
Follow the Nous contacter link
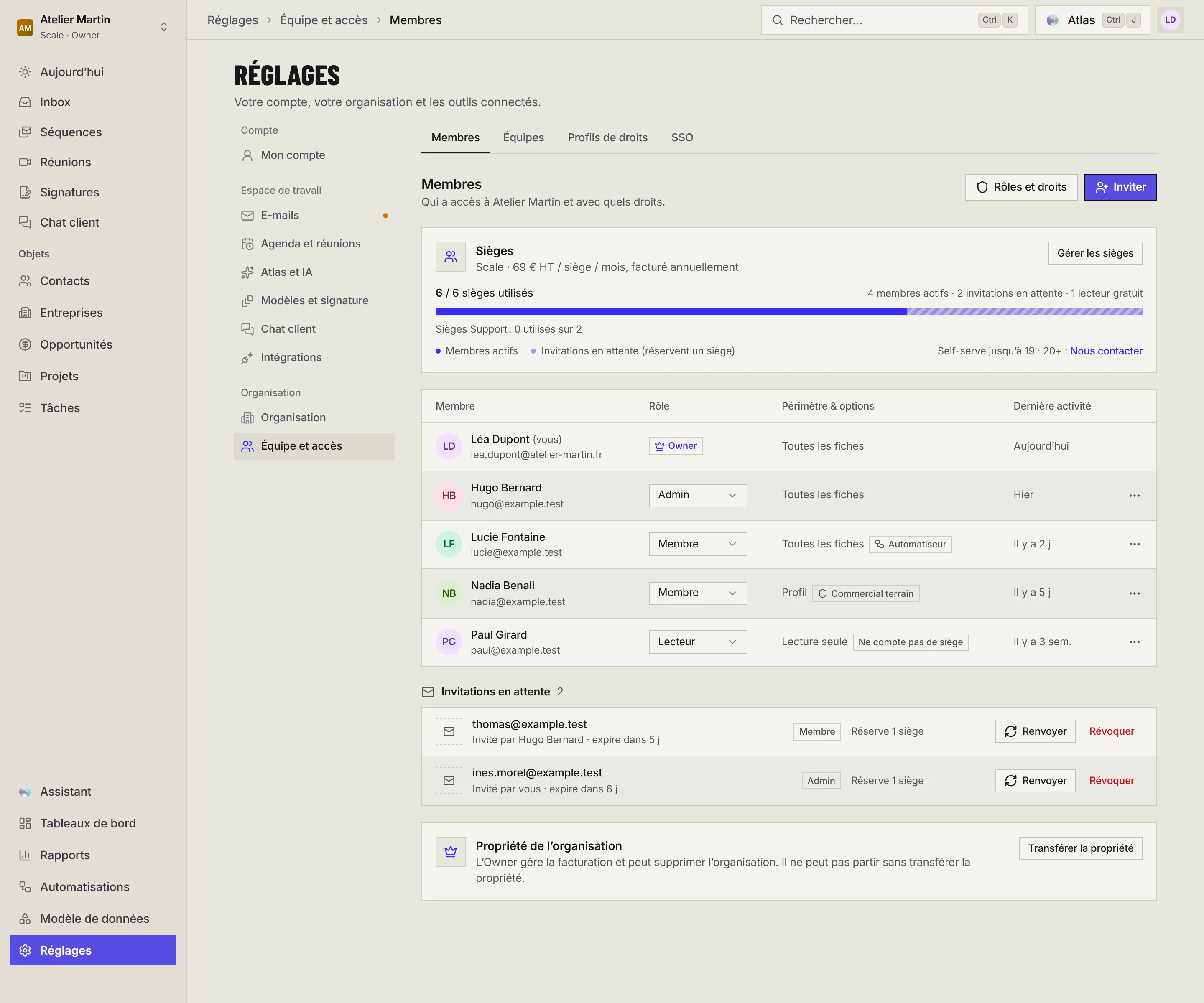(1106, 351)
